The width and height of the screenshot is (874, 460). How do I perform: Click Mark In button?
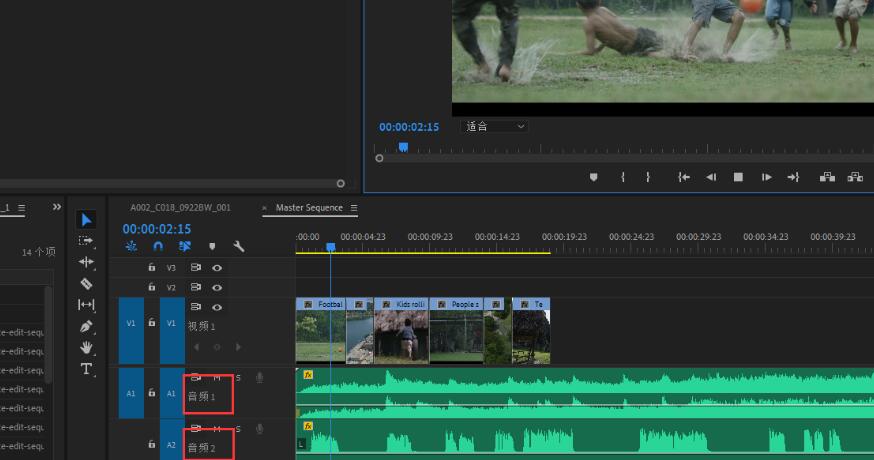coord(623,177)
